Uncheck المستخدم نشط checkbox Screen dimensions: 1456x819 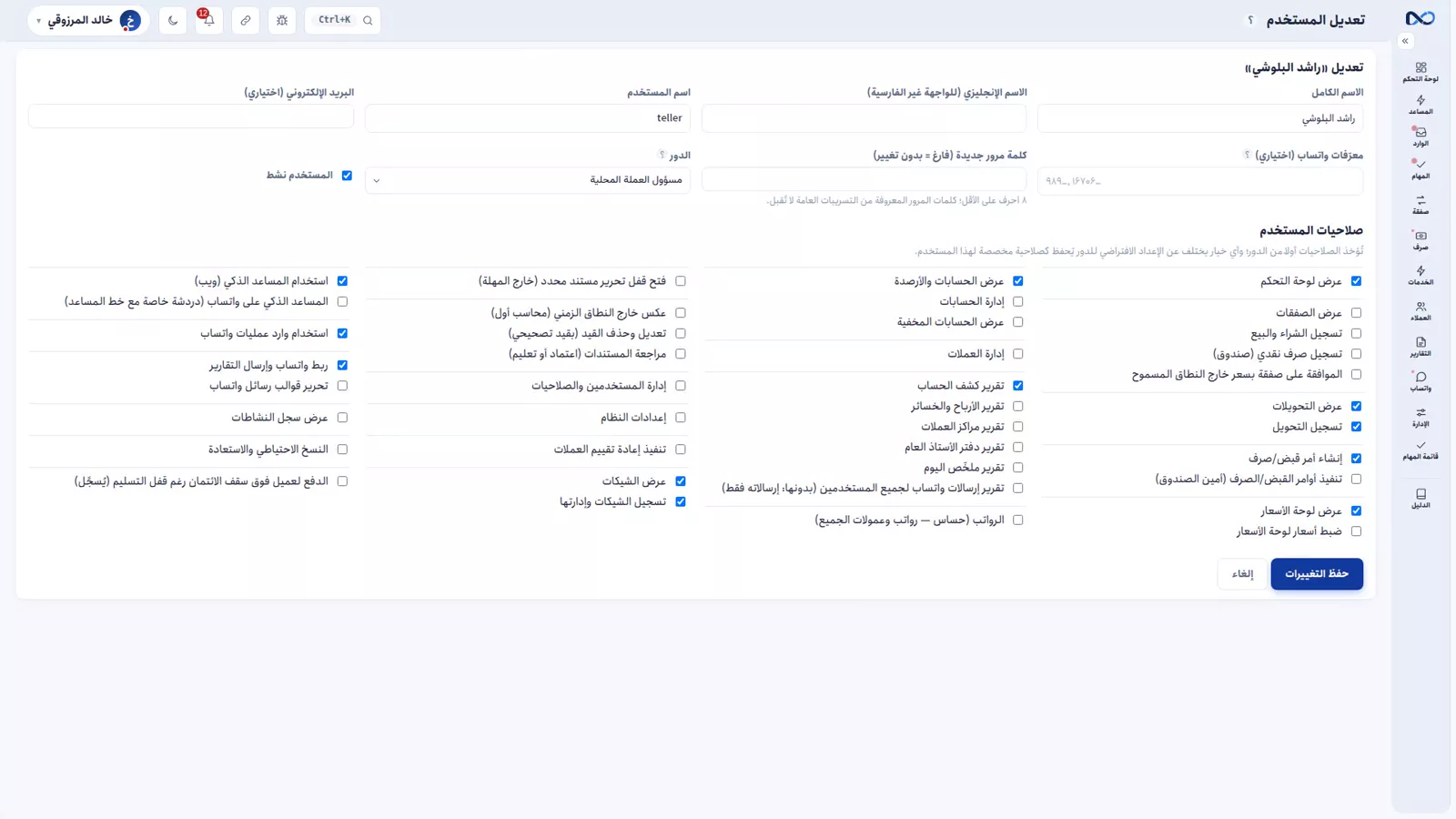pyautogui.click(x=347, y=176)
